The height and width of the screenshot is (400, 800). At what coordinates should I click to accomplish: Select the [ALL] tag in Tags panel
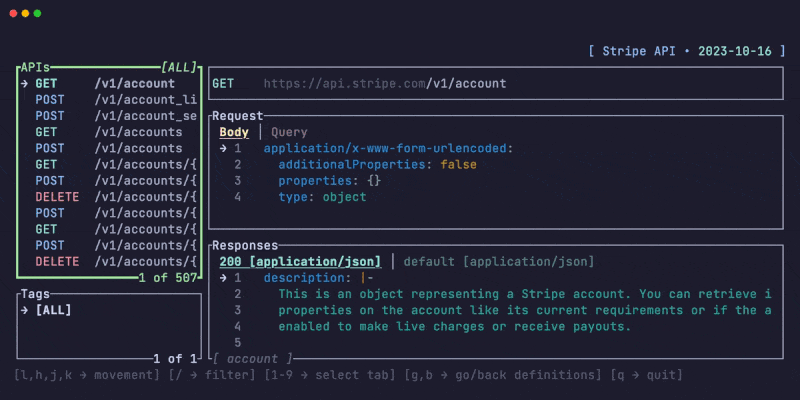pos(53,310)
